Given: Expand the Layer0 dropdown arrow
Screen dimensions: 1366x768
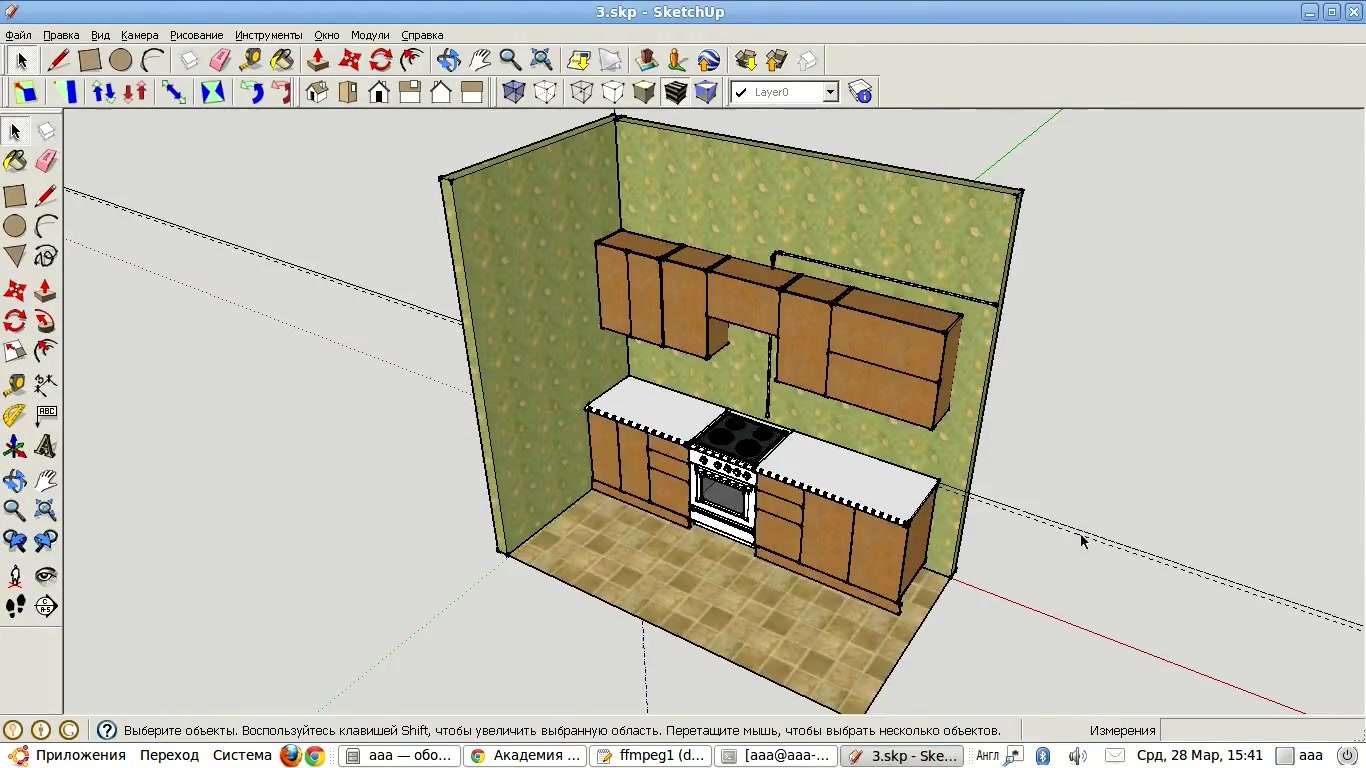Looking at the screenshot, I should 830,92.
